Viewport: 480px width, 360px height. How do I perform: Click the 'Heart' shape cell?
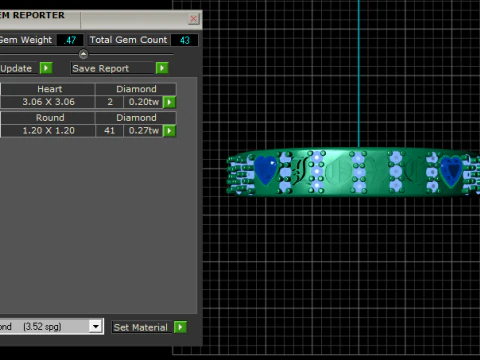coord(48,89)
